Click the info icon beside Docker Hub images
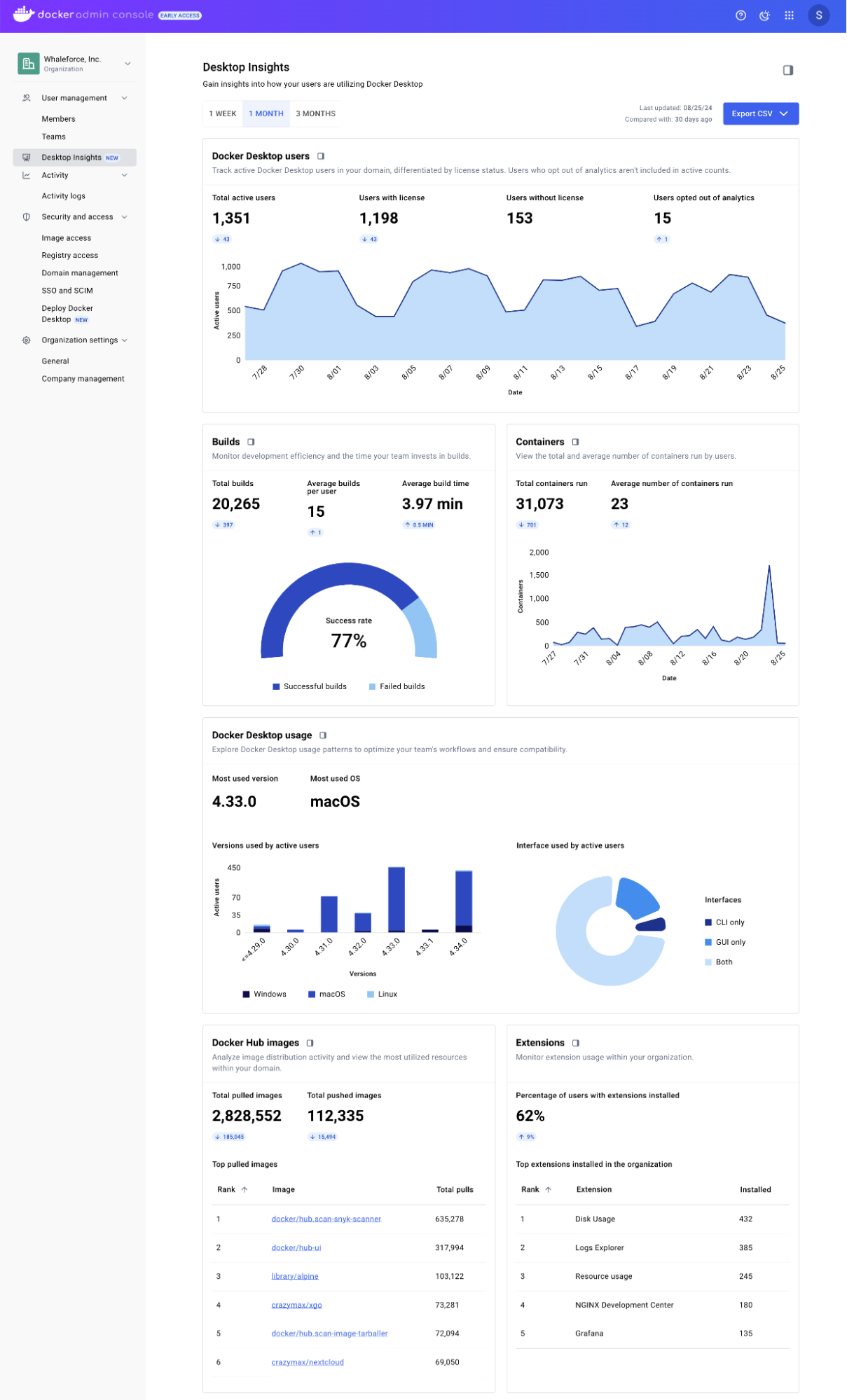847x1400 pixels. point(310,1043)
